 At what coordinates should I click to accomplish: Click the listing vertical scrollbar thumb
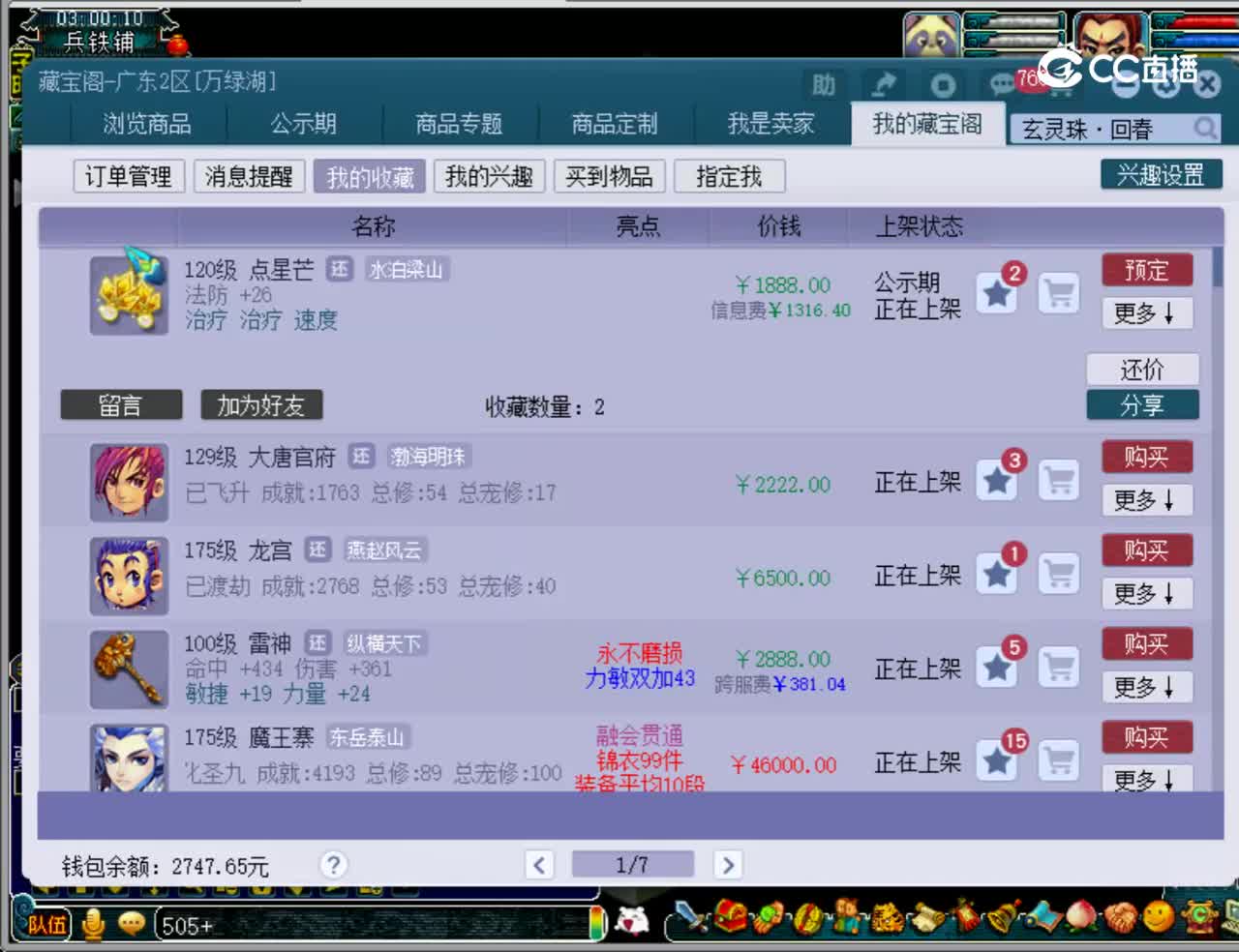tap(1217, 267)
